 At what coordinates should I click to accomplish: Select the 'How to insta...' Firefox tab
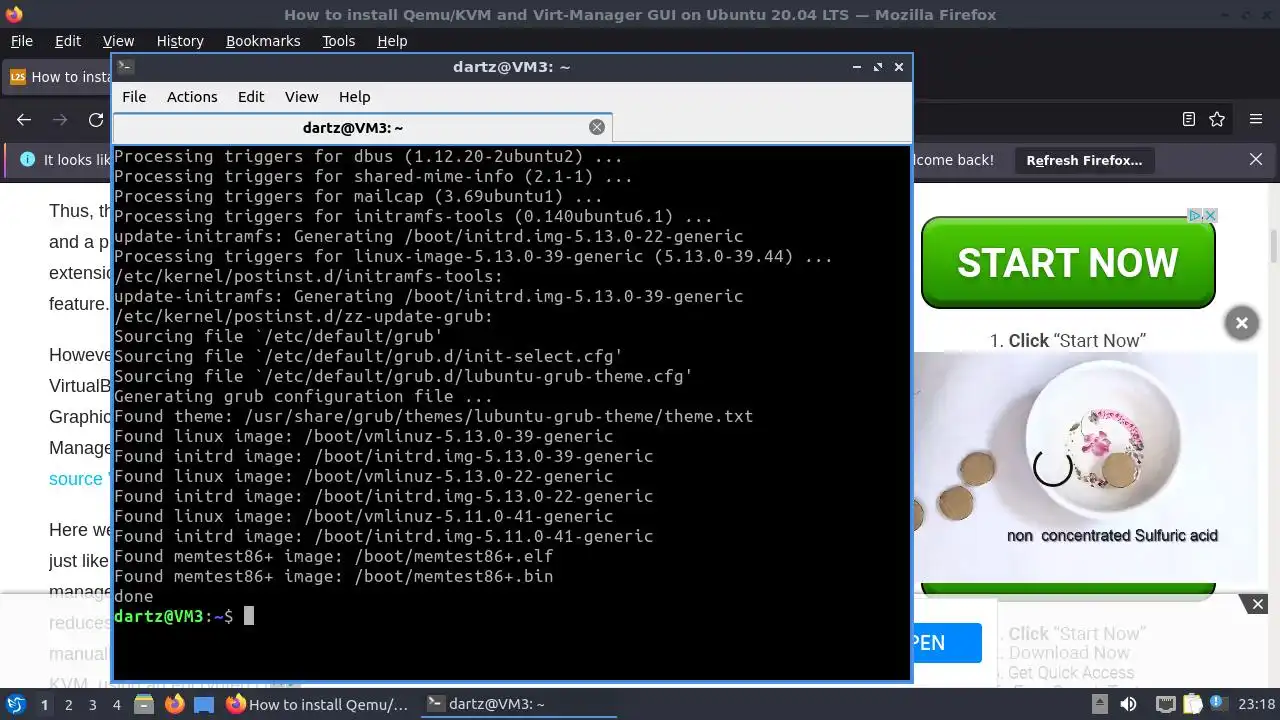pos(59,77)
